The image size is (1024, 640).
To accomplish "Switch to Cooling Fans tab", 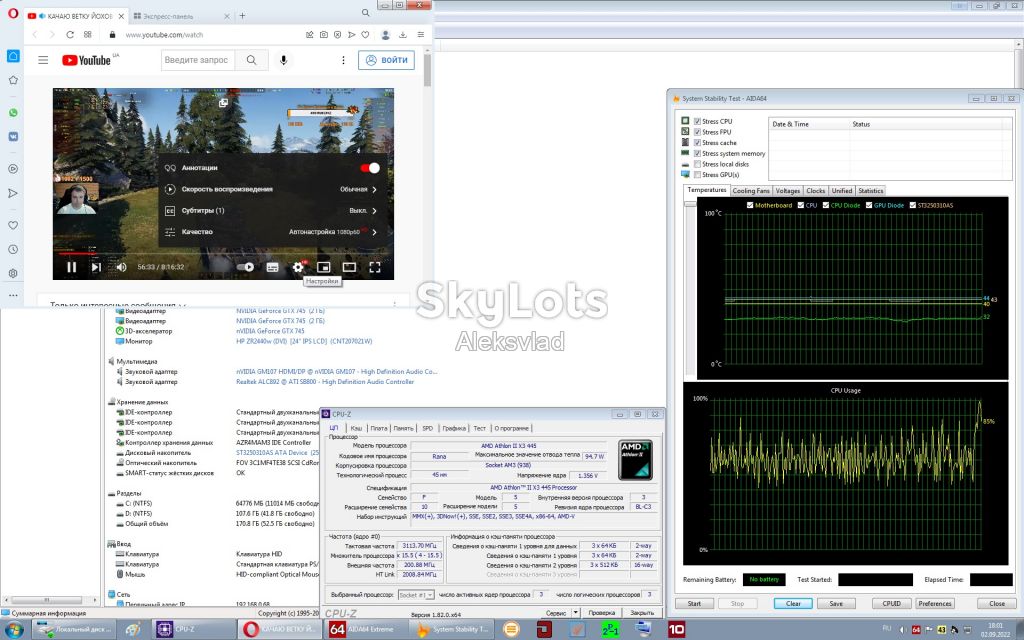I will (751, 191).
